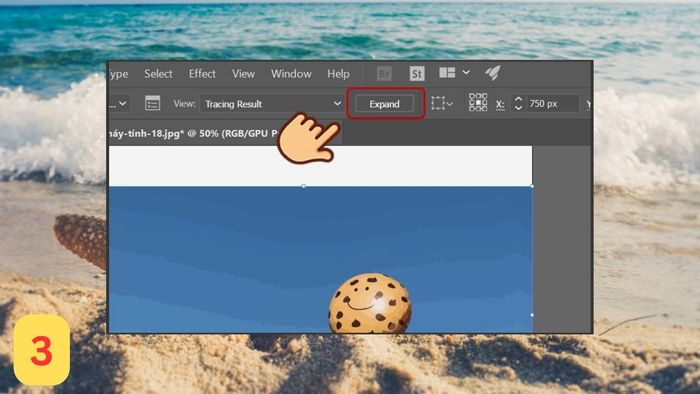Expand the Arrange Documents dropdown arrow
Viewport: 700px width, 394px height.
466,72
